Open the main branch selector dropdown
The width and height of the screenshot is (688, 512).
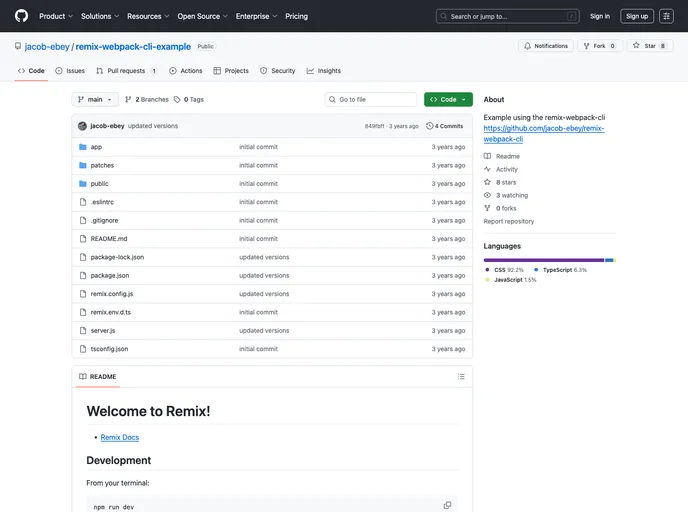point(95,100)
